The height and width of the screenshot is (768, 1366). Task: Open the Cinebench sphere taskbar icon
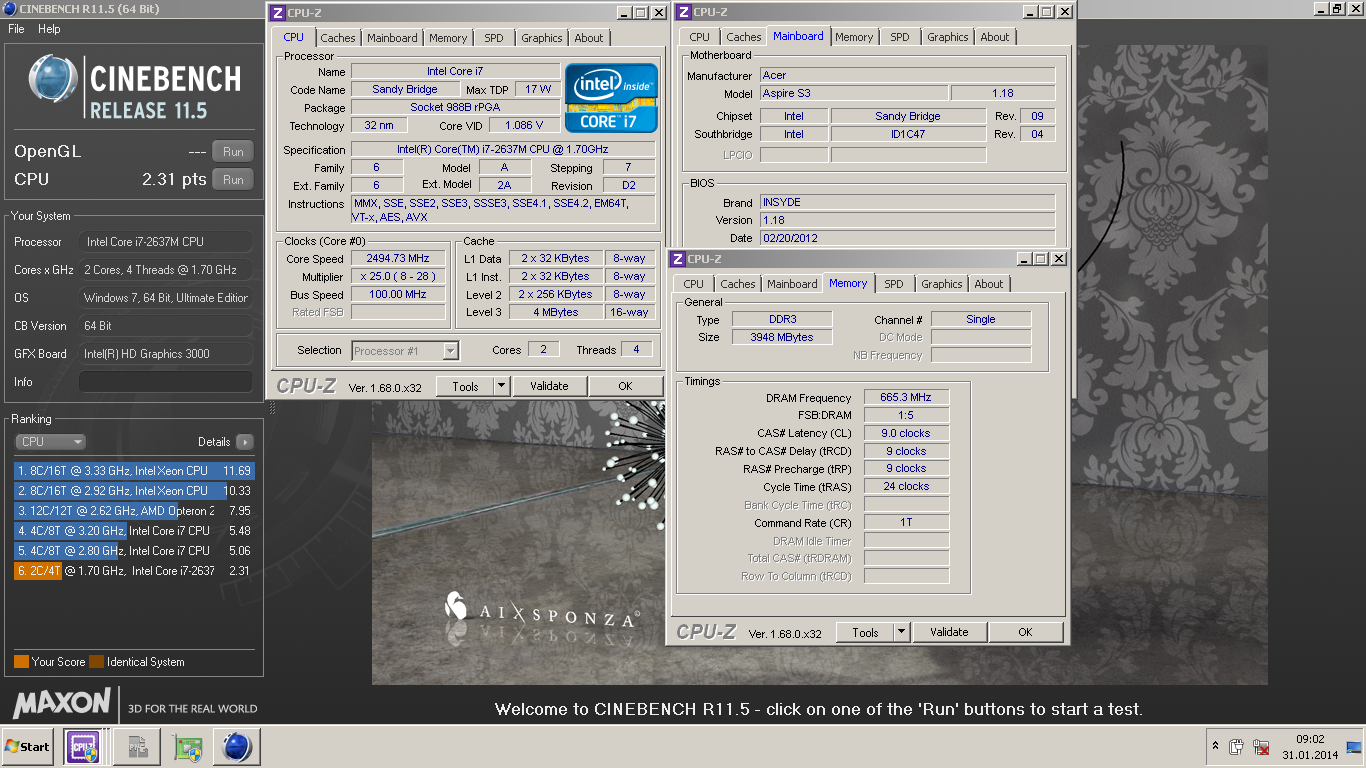pyautogui.click(x=237, y=746)
